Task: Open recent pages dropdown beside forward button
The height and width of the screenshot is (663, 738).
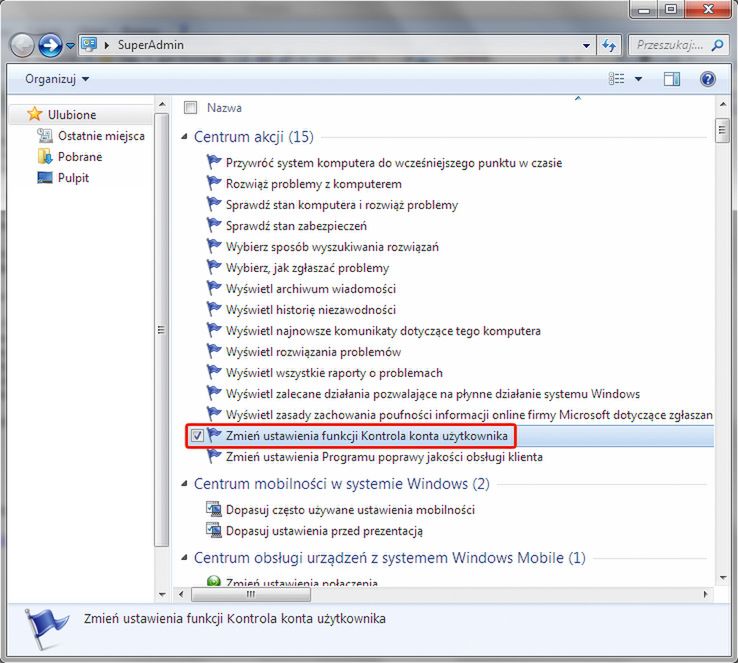Action: [70, 46]
